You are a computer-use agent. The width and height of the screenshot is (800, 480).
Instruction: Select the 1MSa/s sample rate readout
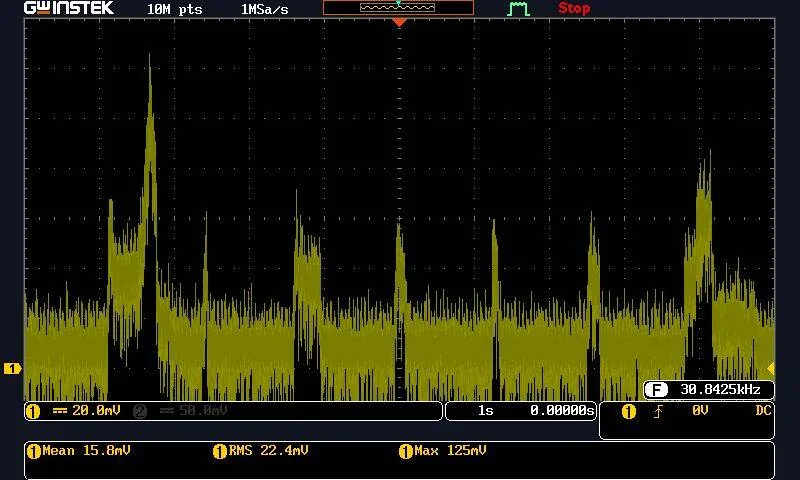tap(264, 9)
